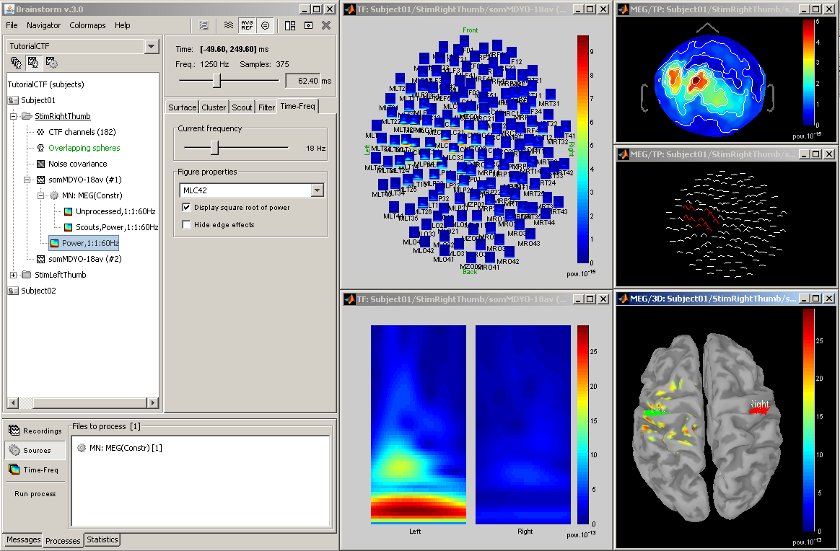Click the close-all-figures X icon
The image size is (840, 551).
click(326, 25)
